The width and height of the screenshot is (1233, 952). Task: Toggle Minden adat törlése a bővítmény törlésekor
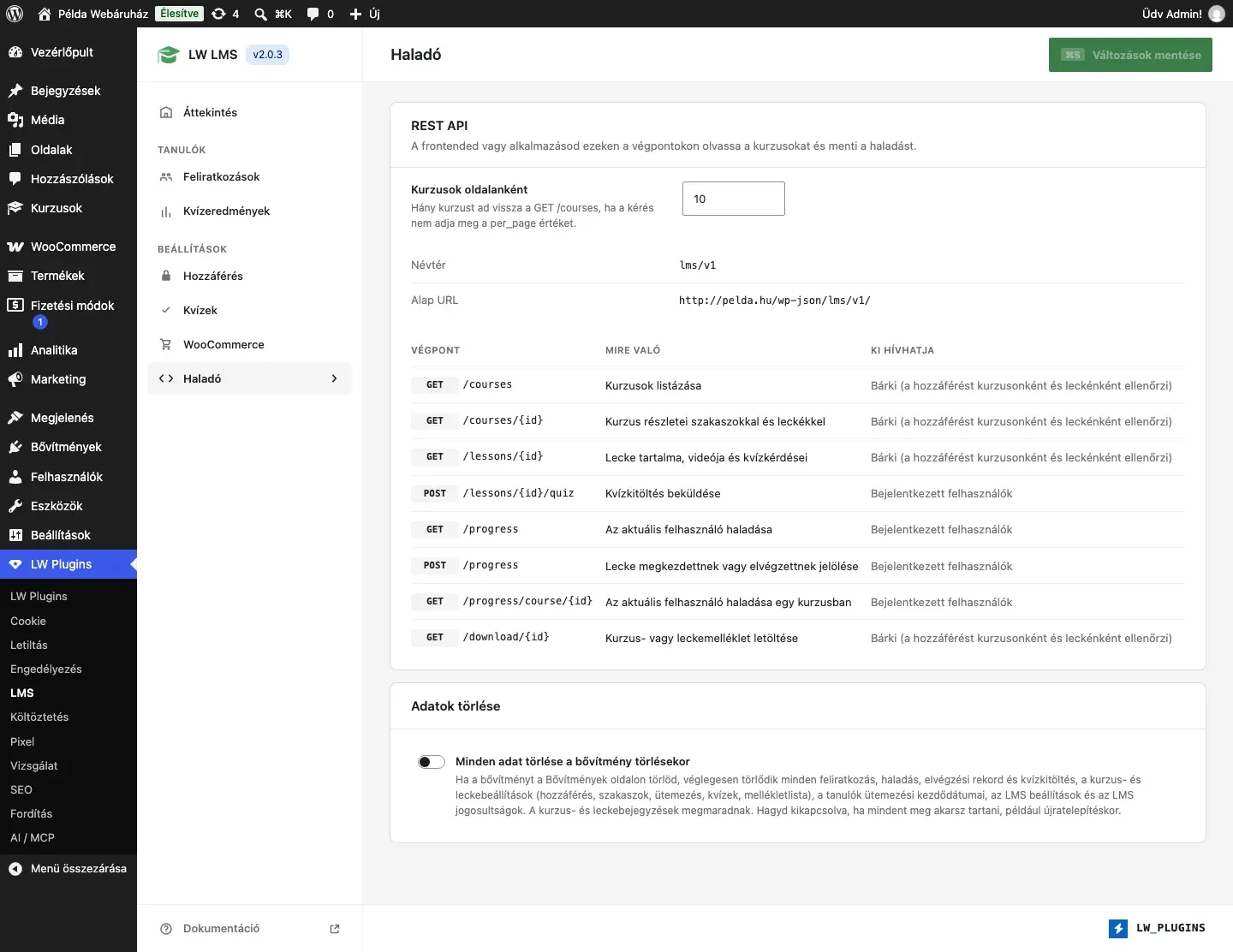(x=432, y=762)
